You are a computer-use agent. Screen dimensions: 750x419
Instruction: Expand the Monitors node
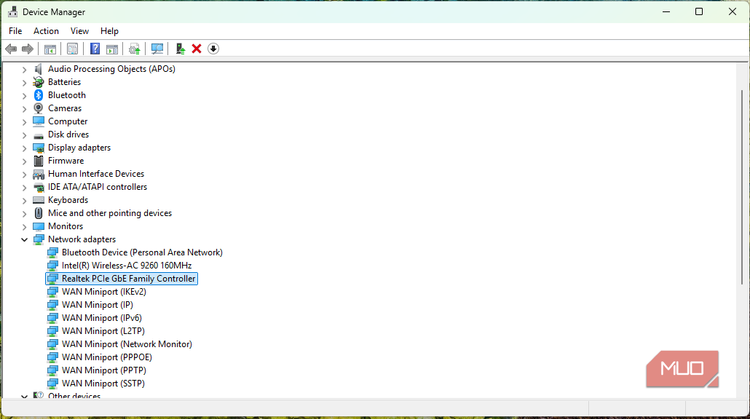coord(24,227)
